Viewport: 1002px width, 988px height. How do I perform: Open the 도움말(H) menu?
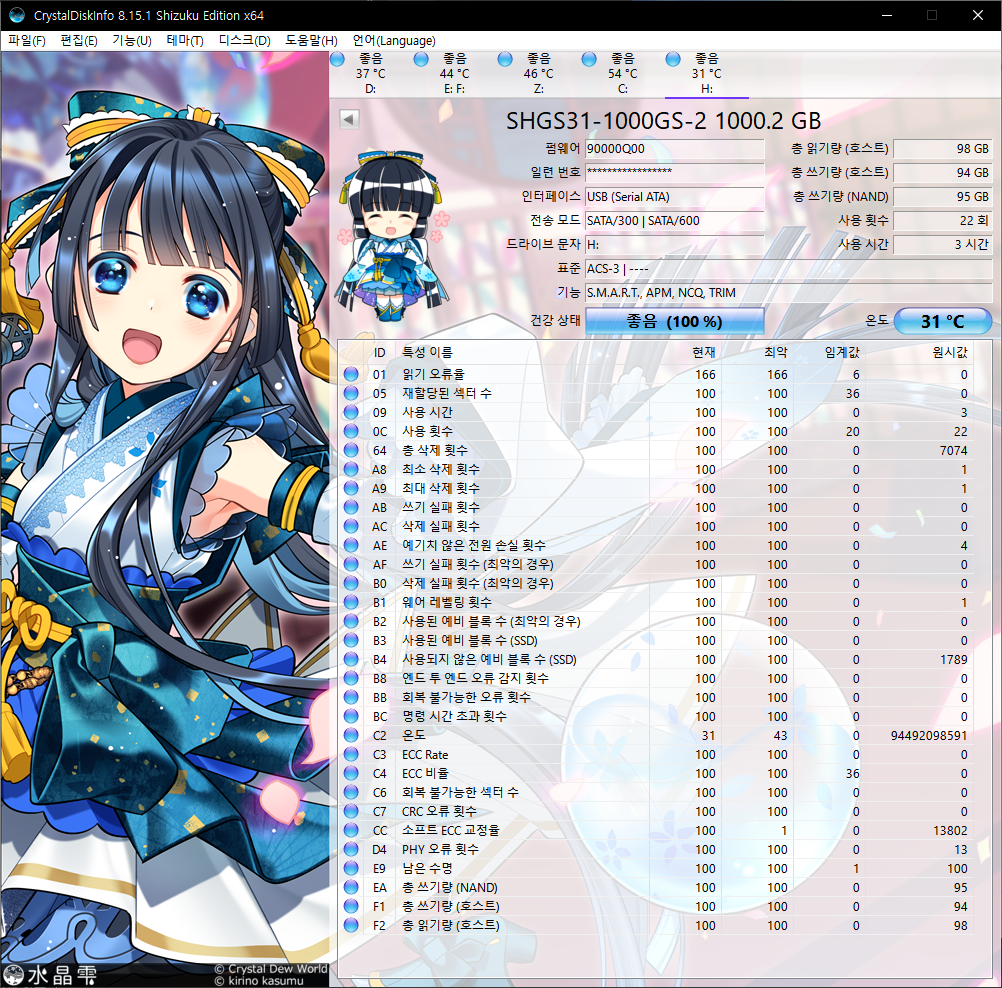(x=311, y=41)
